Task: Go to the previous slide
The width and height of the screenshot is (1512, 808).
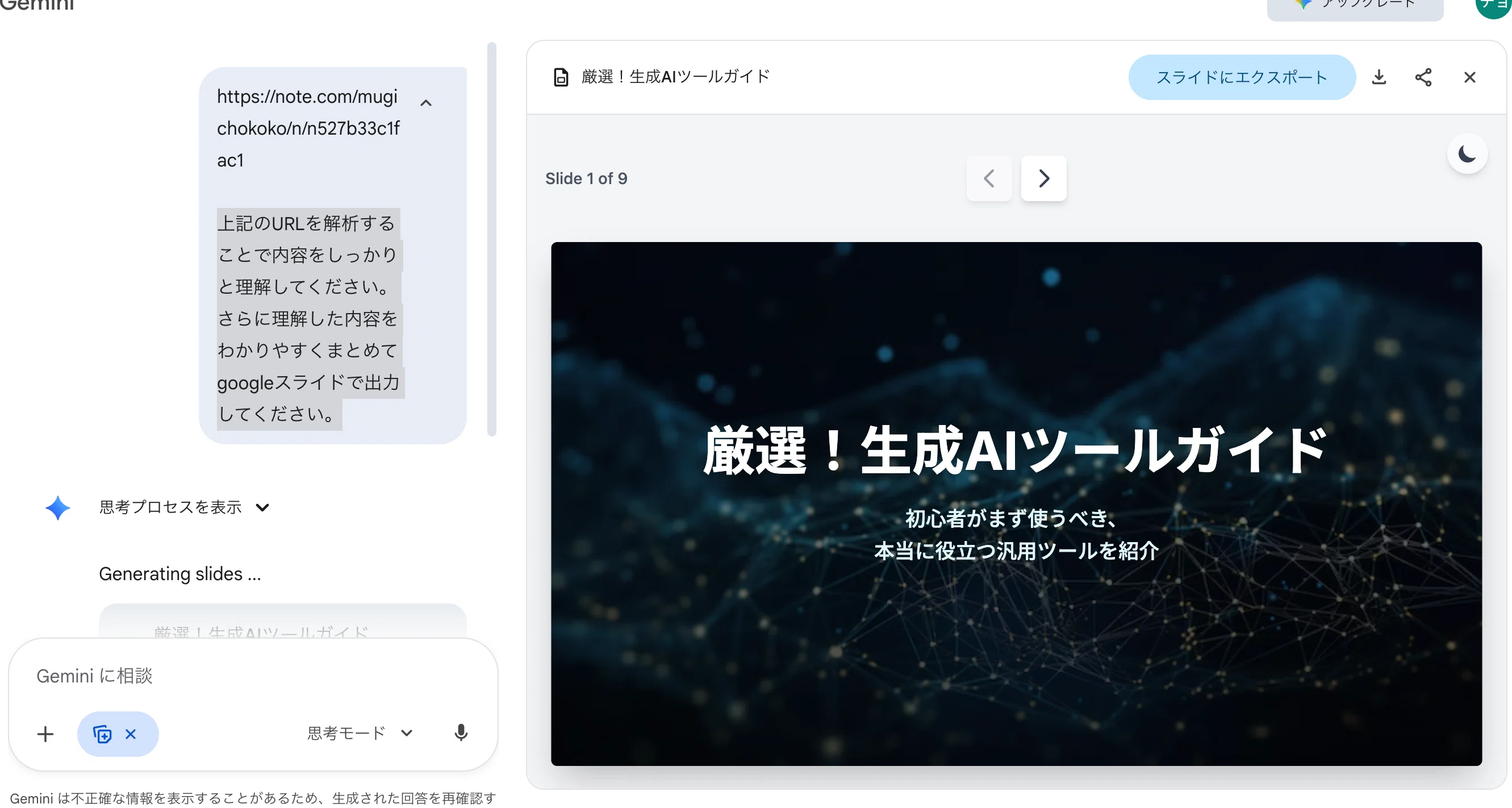Action: pyautogui.click(x=989, y=178)
